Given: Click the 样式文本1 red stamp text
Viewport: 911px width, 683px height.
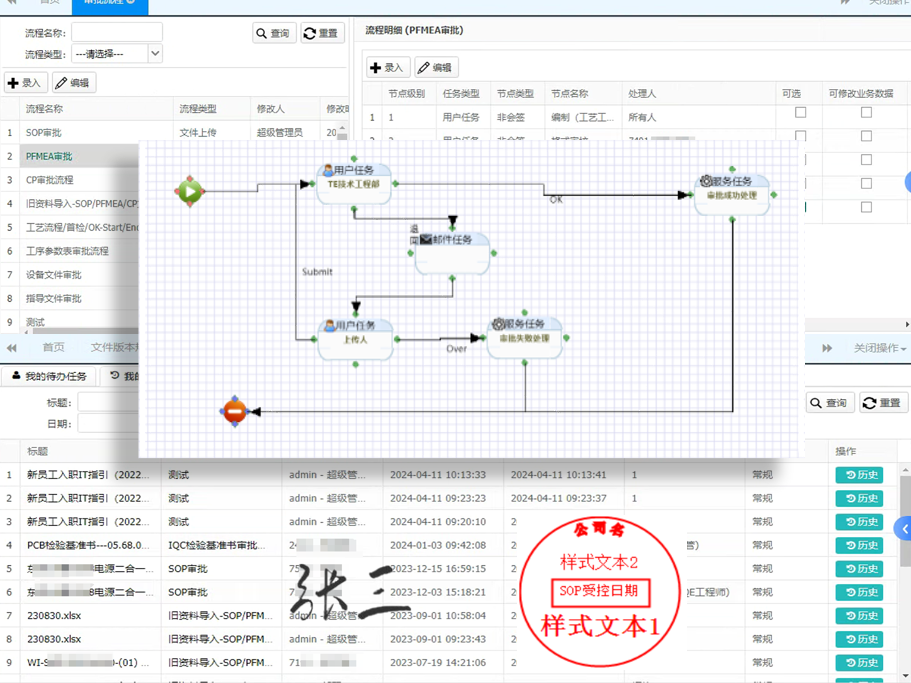Looking at the screenshot, I should [x=600, y=626].
